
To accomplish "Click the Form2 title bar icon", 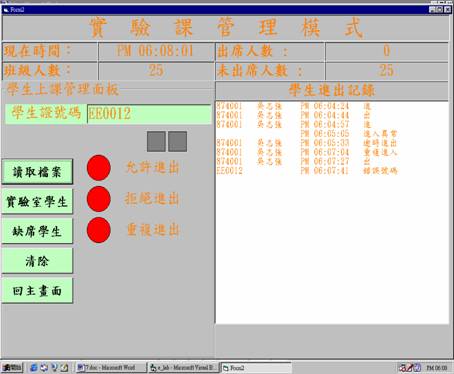I will click(6, 10).
